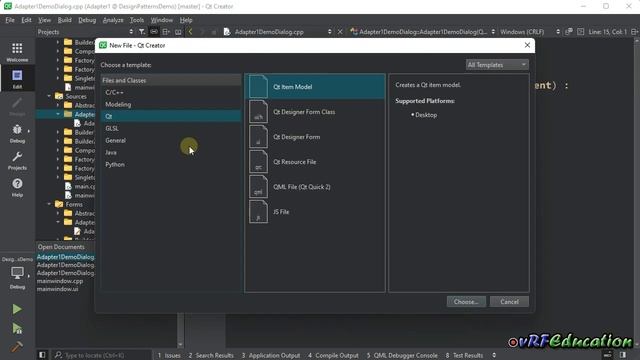This screenshot has height=360, width=640.
Task: Click the Cancel button
Action: pyautogui.click(x=509, y=302)
